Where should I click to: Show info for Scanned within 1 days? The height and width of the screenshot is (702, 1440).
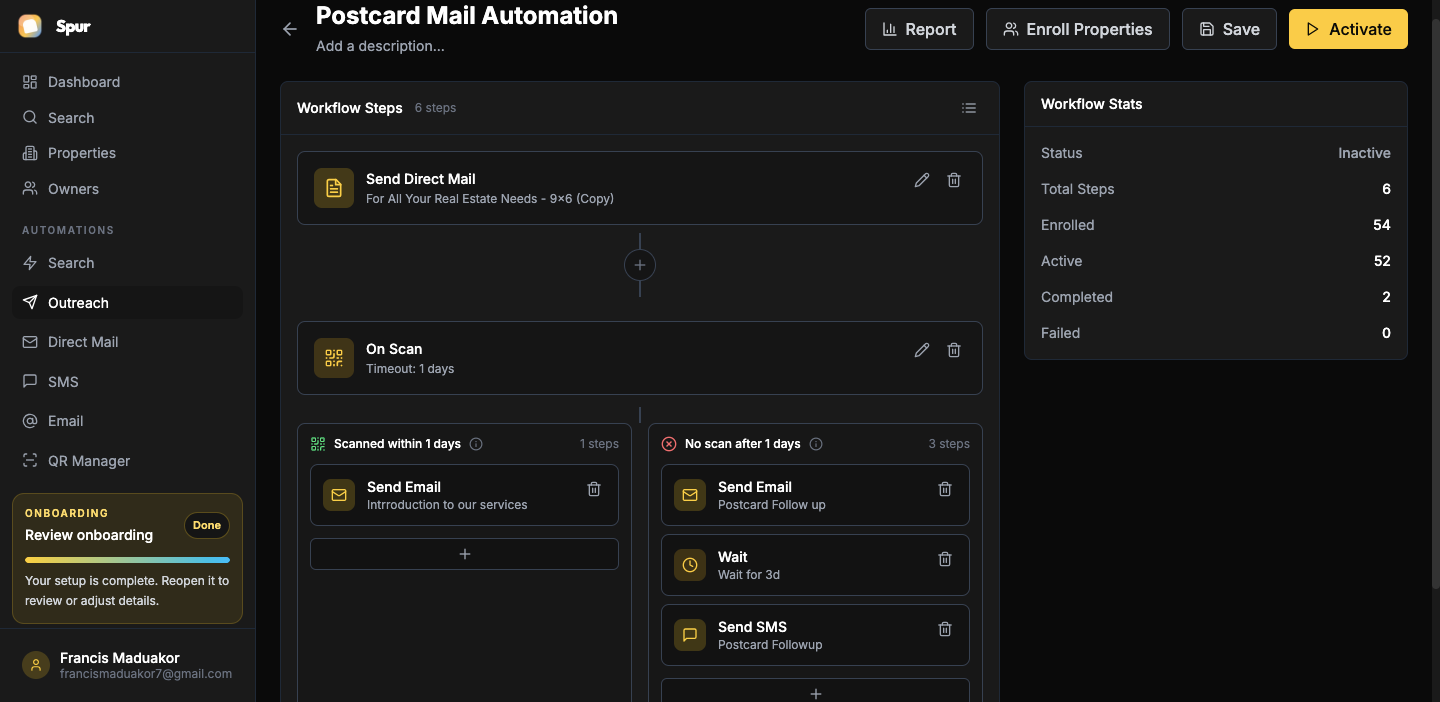(x=476, y=444)
